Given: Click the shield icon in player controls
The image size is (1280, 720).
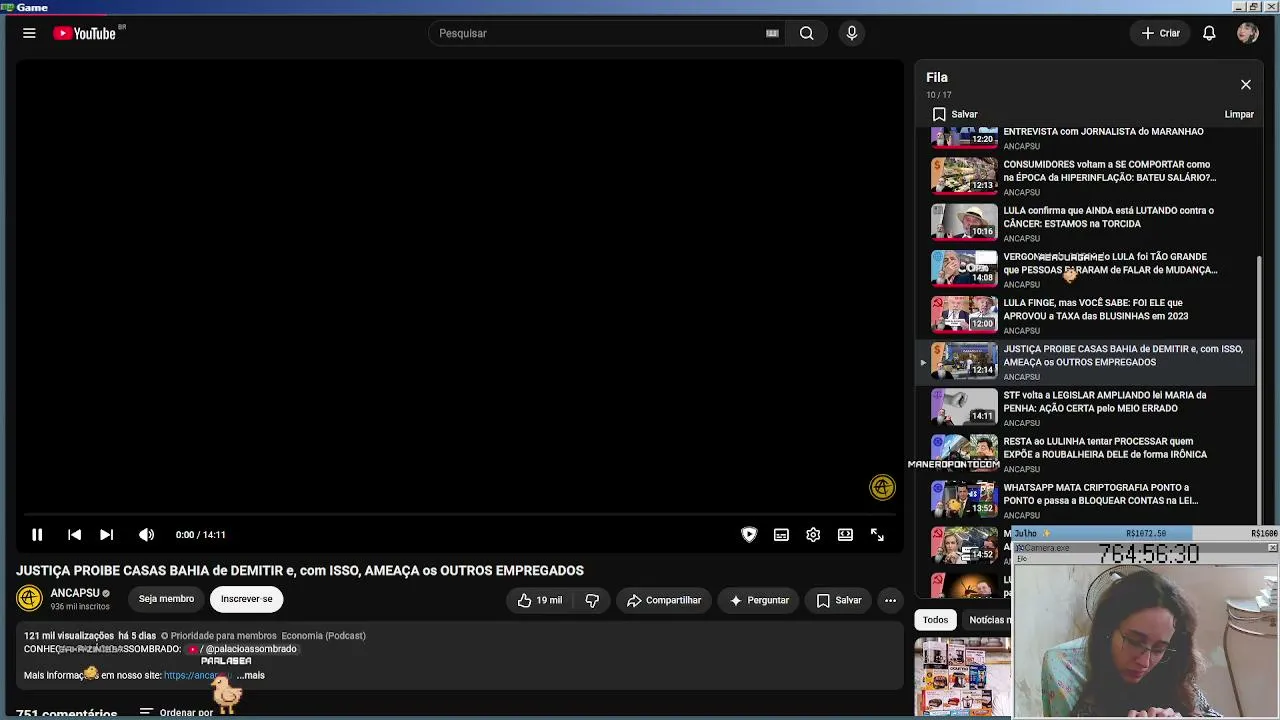Looking at the screenshot, I should (x=749, y=535).
